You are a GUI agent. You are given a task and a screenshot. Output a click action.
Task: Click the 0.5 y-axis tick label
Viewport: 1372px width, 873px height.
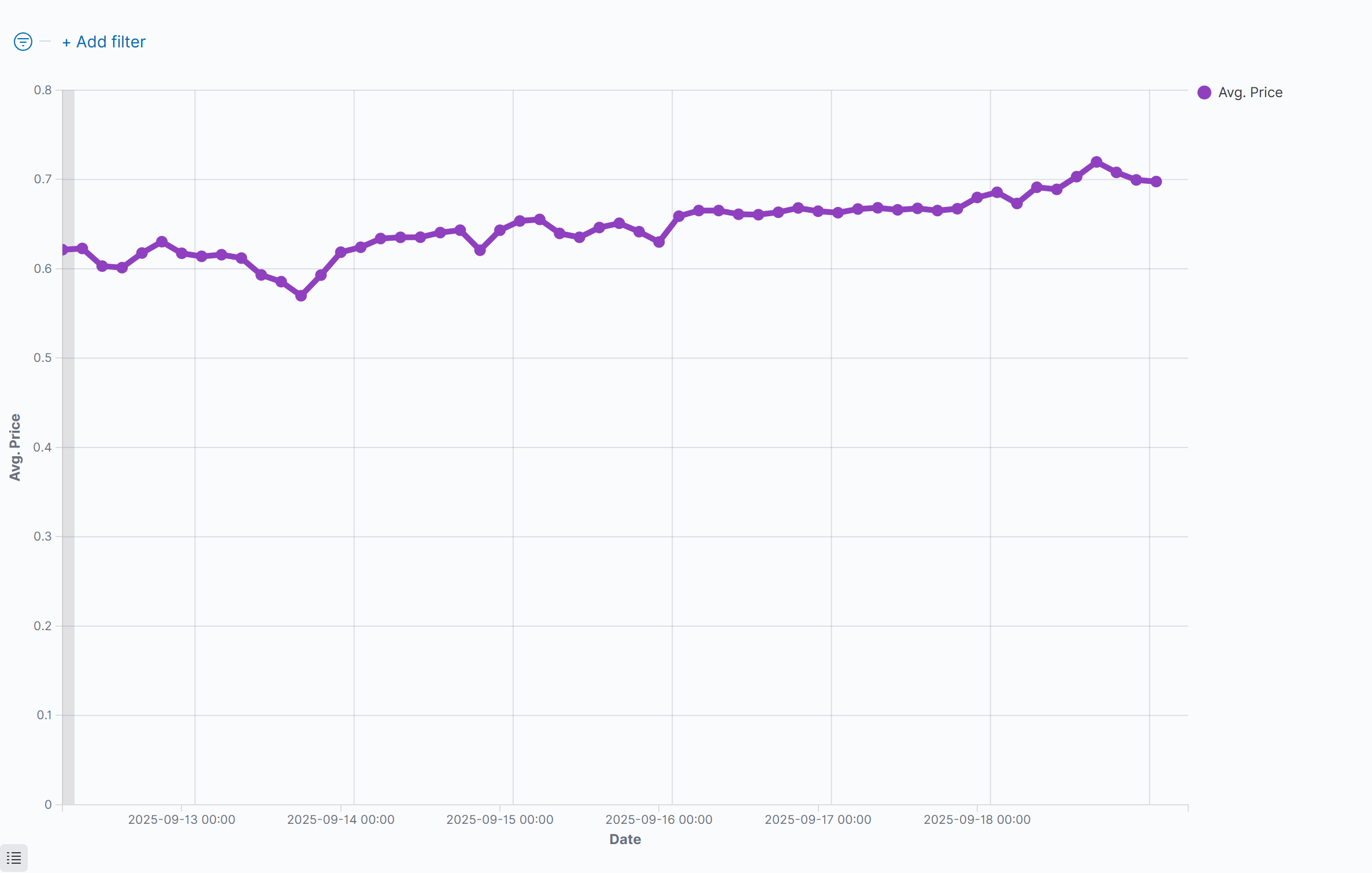pos(43,358)
